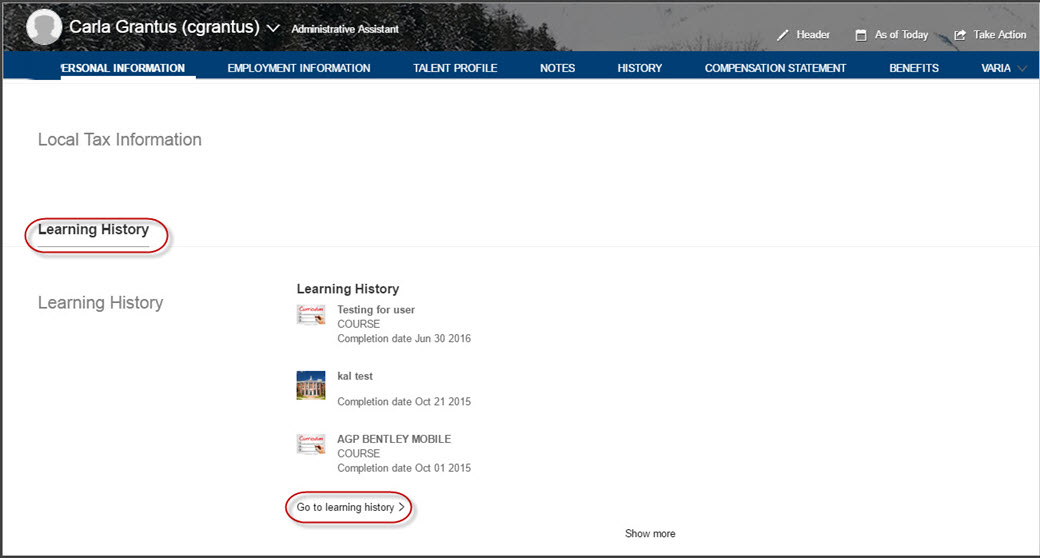Image resolution: width=1040 pixels, height=558 pixels.
Task: Click the AGP BENTLEY MOBILE course thumbnail
Action: click(x=310, y=444)
